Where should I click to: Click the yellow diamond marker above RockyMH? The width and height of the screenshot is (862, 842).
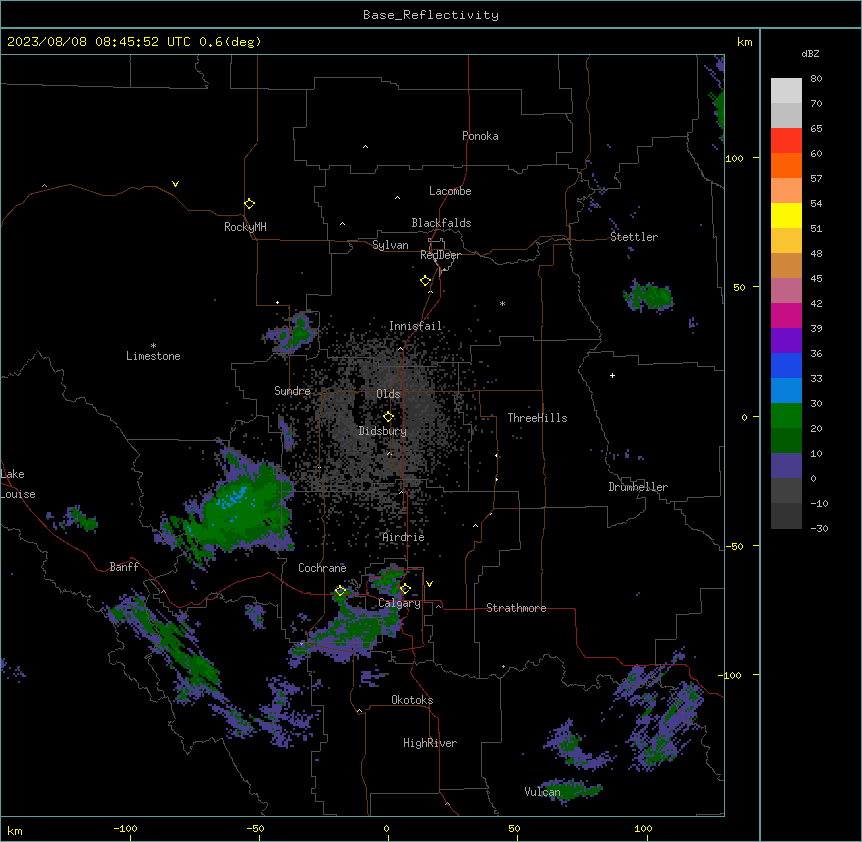point(249,204)
